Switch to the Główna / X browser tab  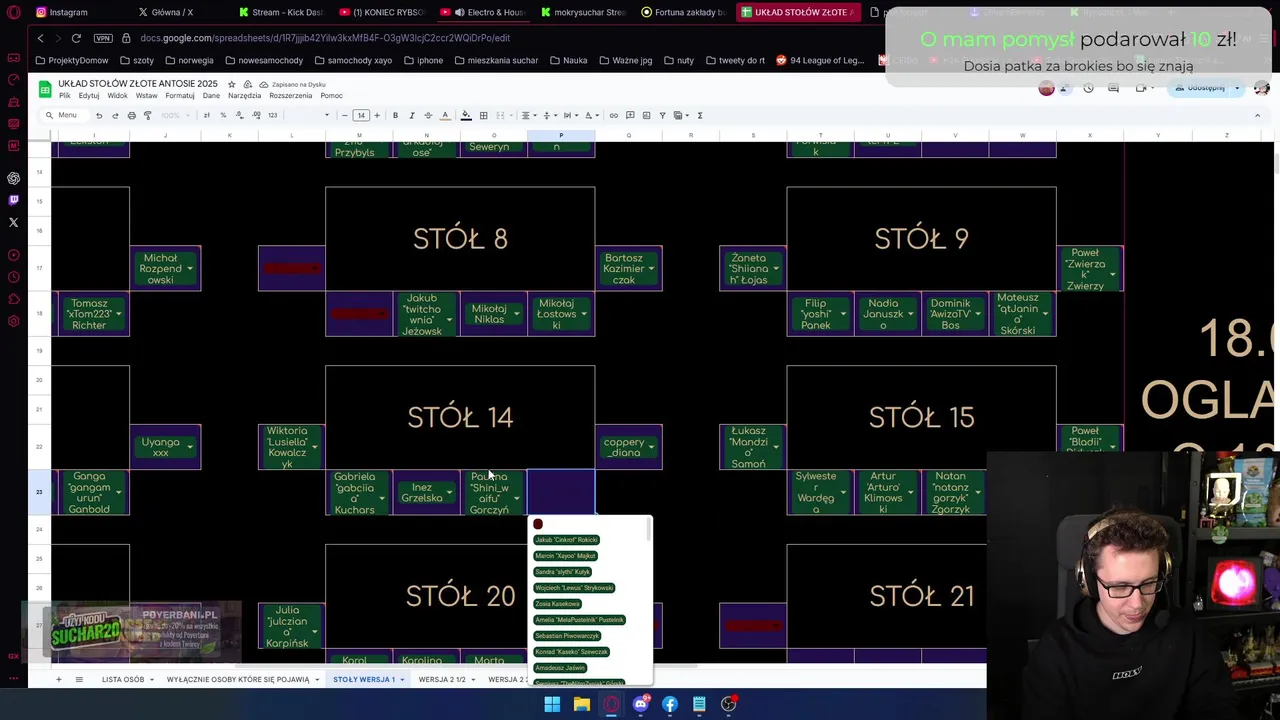[166, 12]
